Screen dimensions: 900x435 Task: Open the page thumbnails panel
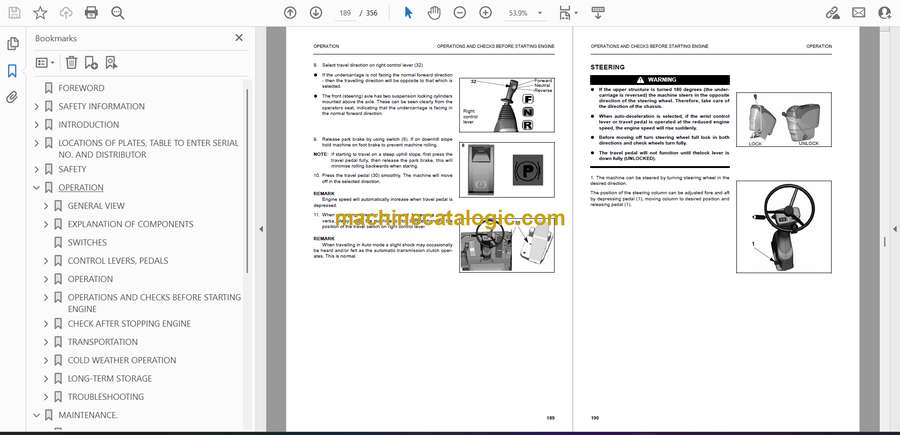(x=13, y=44)
